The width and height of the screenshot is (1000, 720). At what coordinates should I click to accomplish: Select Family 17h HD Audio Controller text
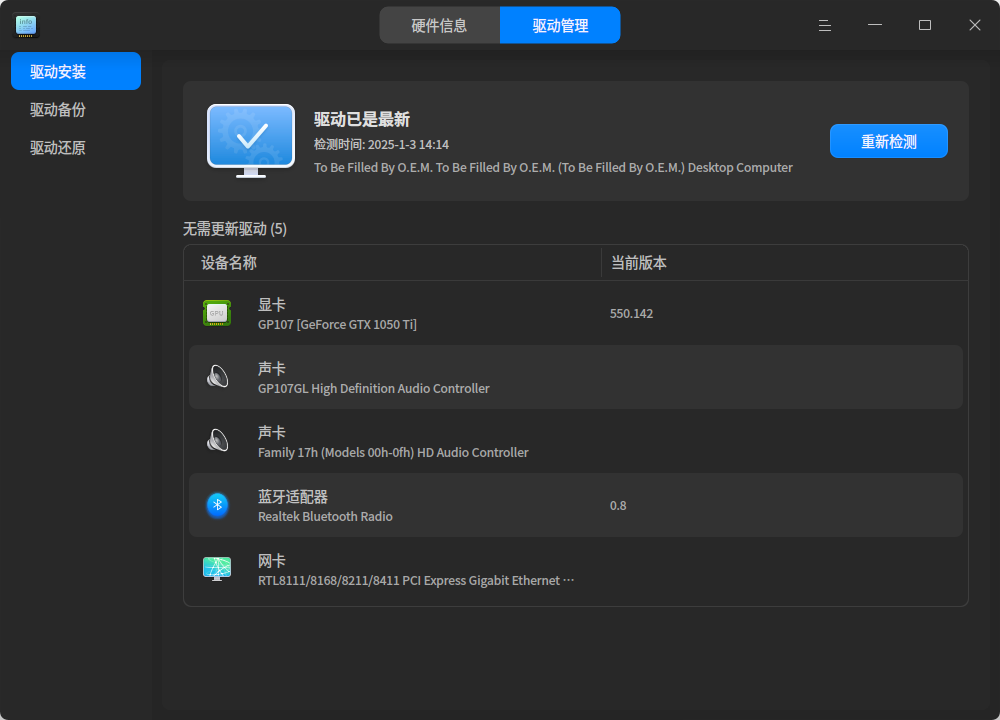click(x=393, y=453)
